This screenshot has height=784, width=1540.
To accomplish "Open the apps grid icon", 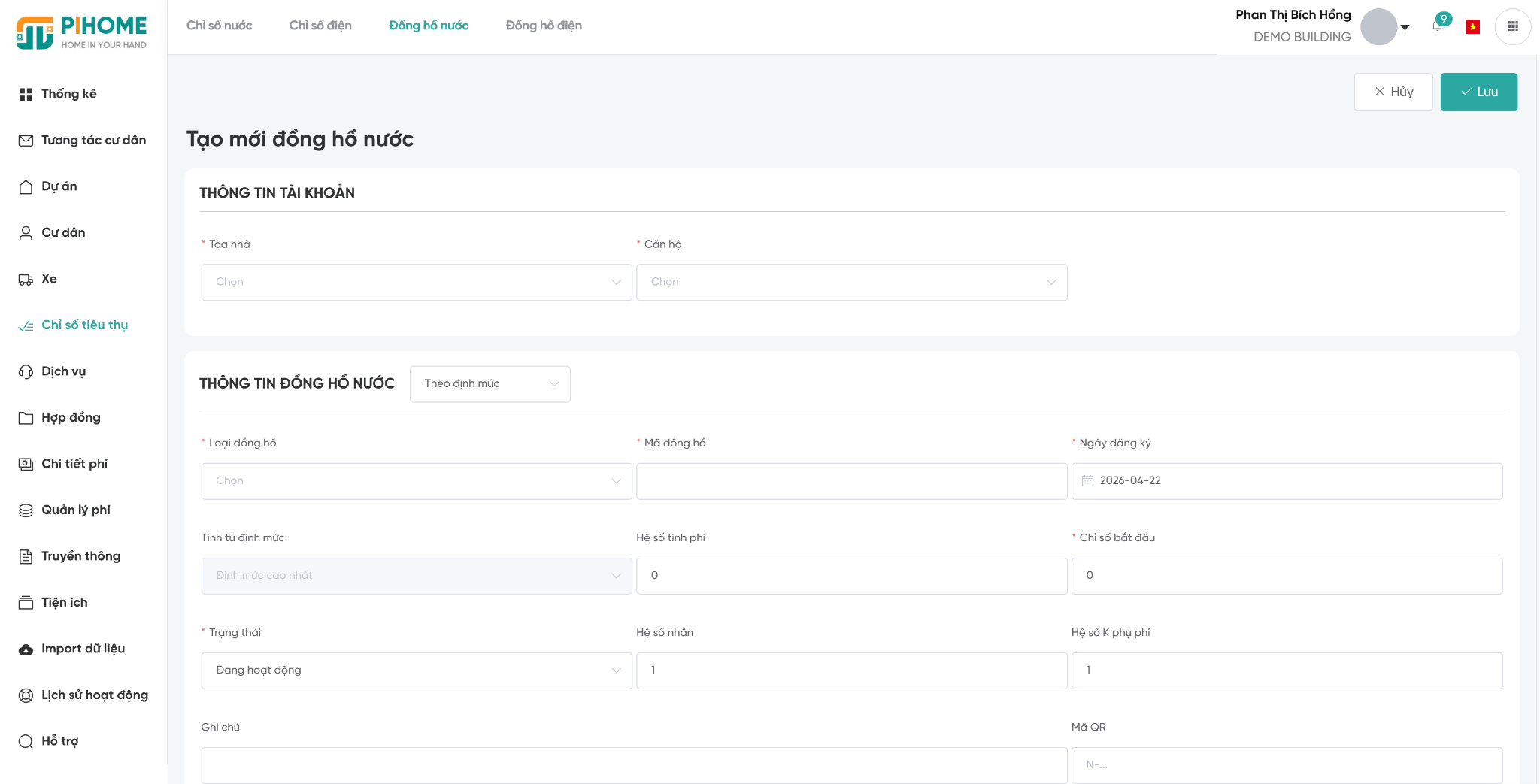I will 1513,26.
